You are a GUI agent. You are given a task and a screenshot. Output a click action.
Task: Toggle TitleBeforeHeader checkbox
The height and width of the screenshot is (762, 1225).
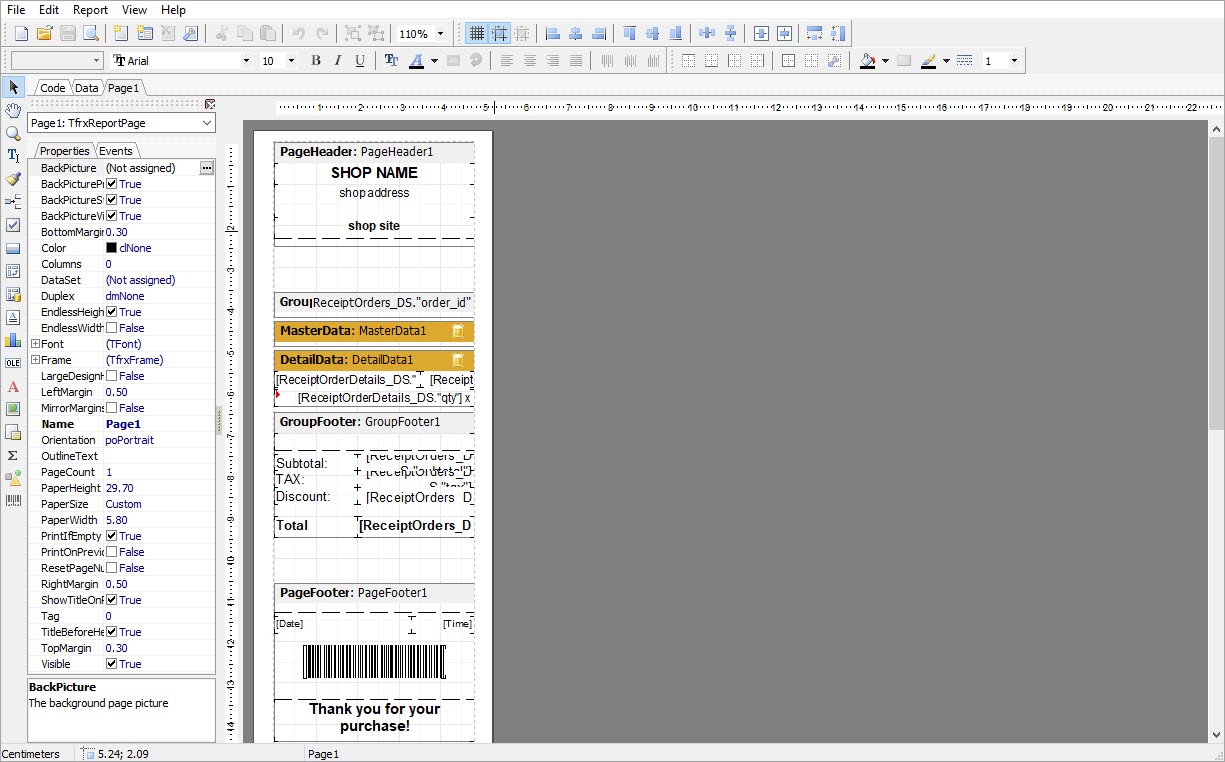pyautogui.click(x=112, y=632)
